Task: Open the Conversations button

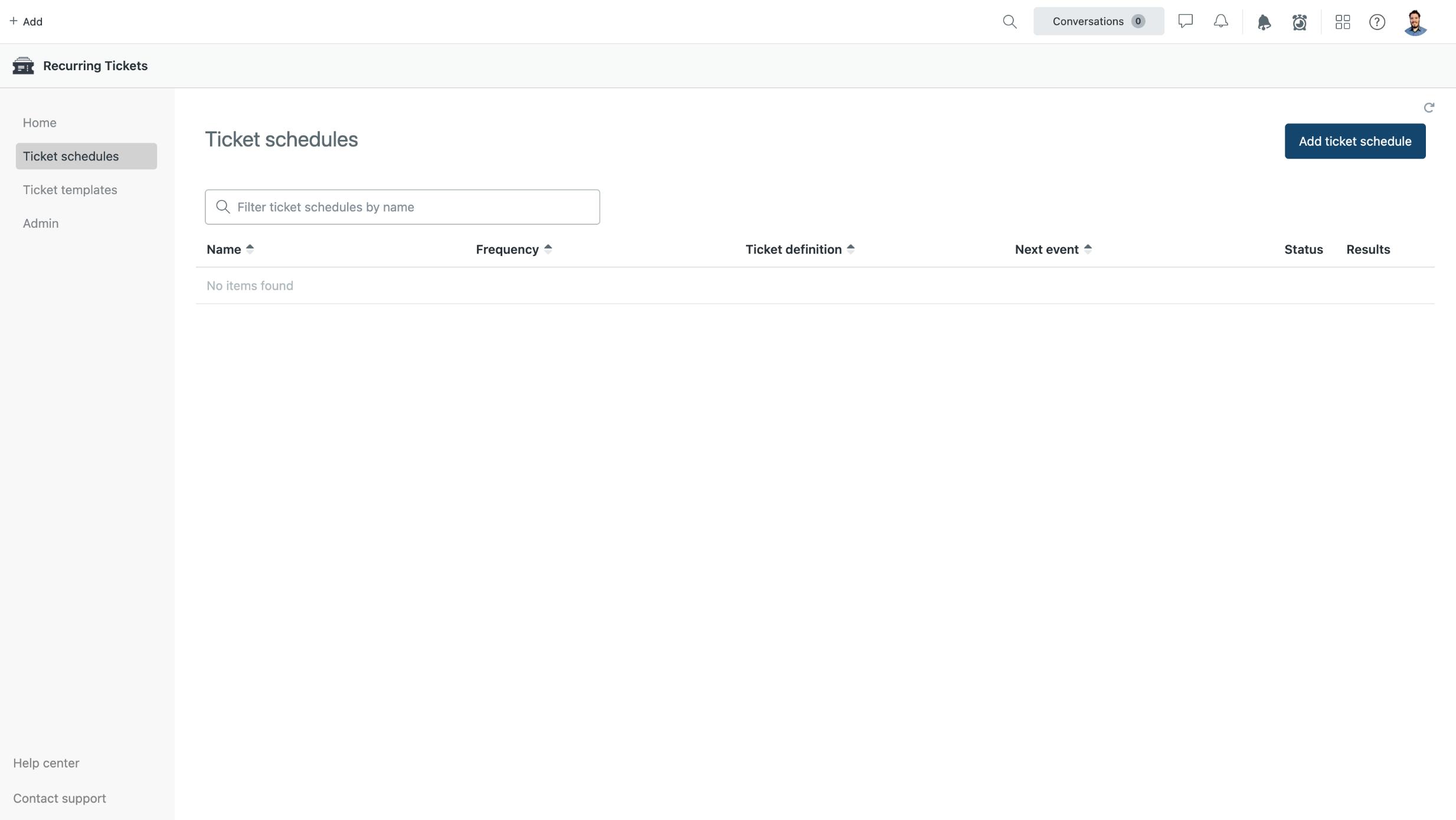Action: pyautogui.click(x=1098, y=21)
